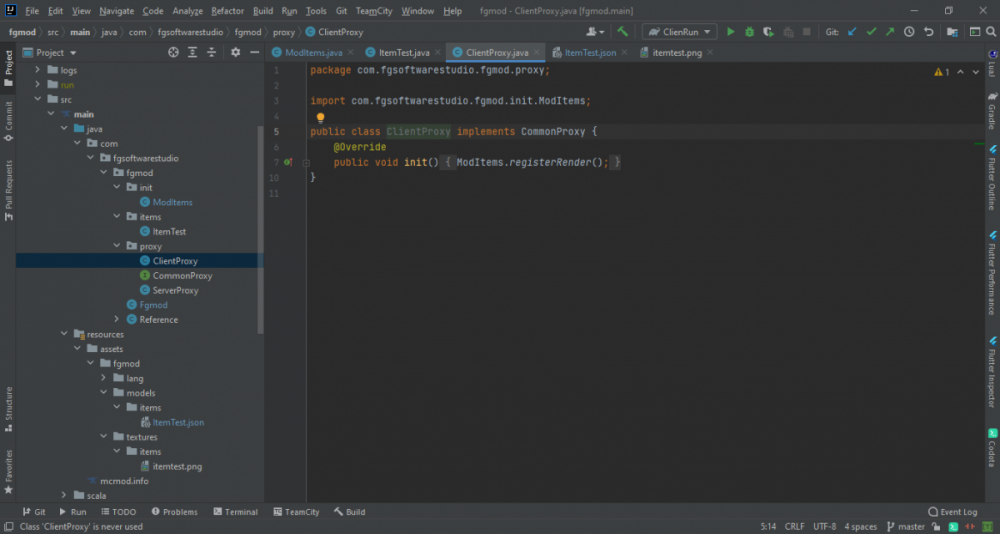Expand the lang folder
Viewport: 1000px width, 534px height.
(103, 378)
